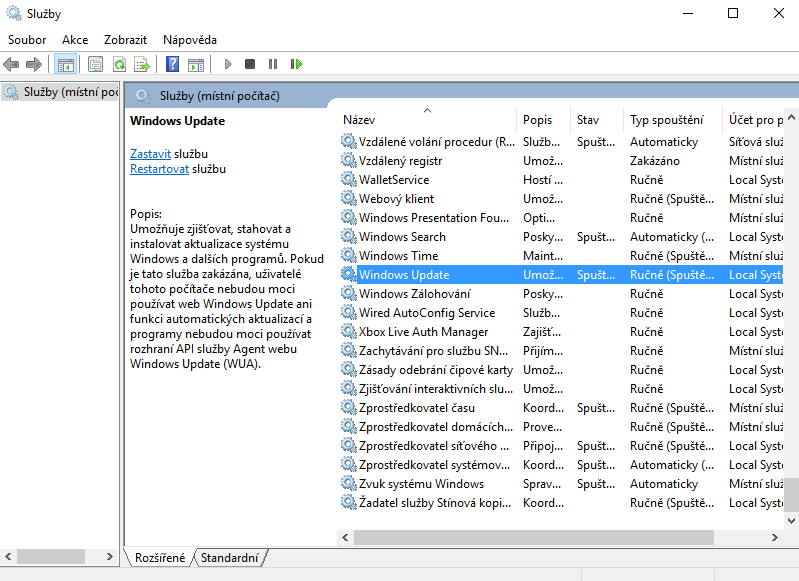Select the Žadatel služby Stínová kopi... service name
Viewport: 799px width, 581px height.
coord(435,503)
